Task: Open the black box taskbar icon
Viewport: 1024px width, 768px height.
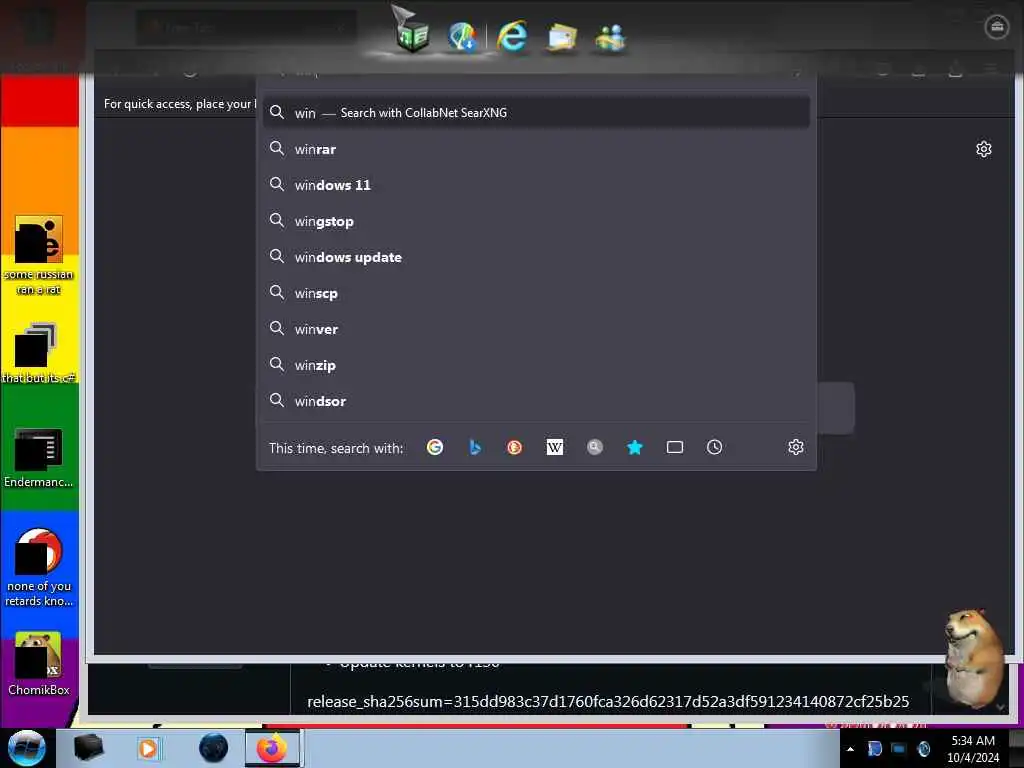Action: (88, 748)
